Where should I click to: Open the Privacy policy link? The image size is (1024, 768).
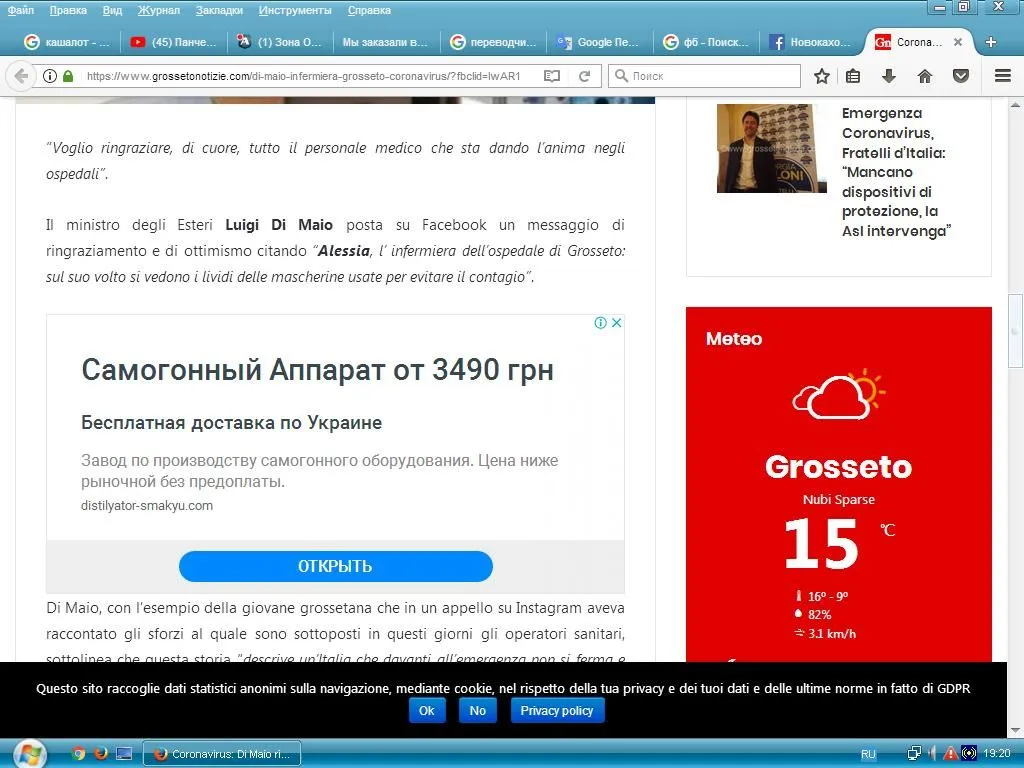(x=557, y=710)
